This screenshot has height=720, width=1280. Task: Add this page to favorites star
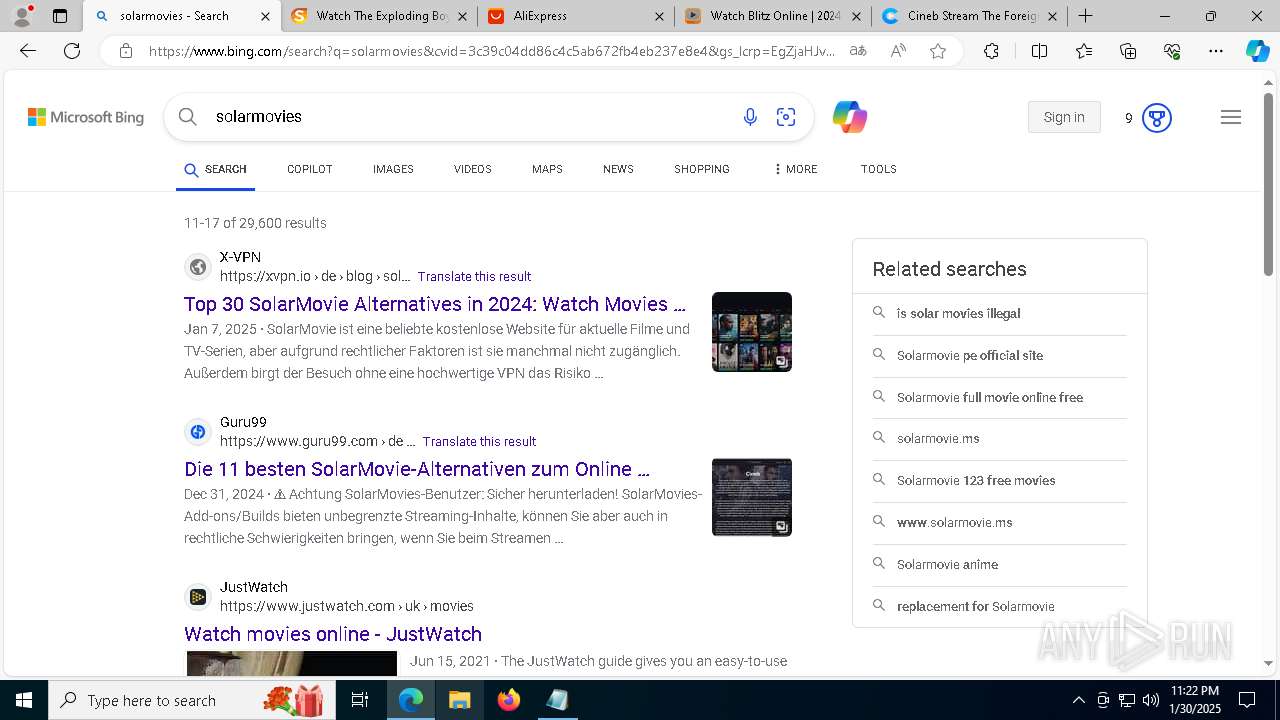click(938, 51)
